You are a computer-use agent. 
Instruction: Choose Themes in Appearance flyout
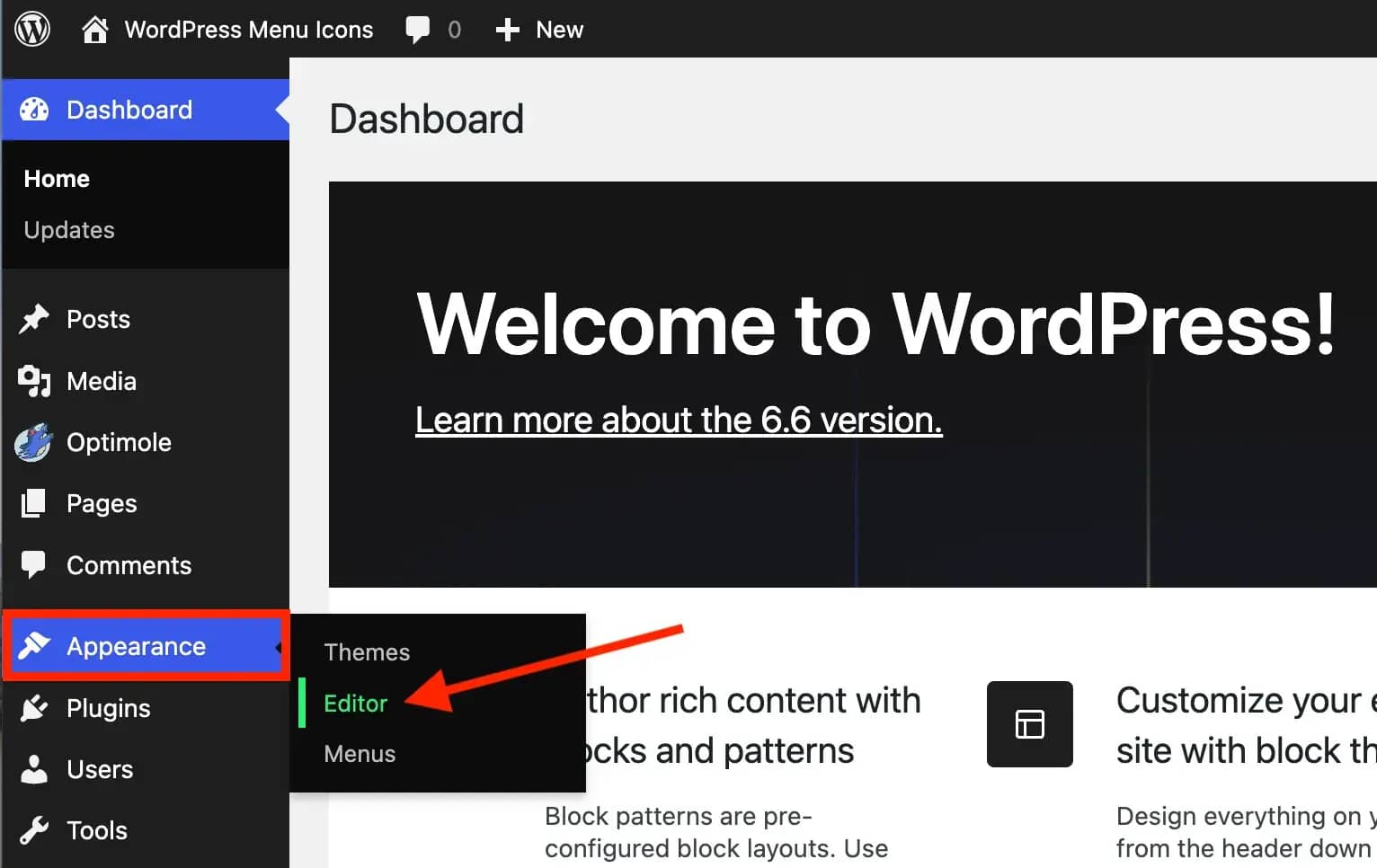pos(367,652)
